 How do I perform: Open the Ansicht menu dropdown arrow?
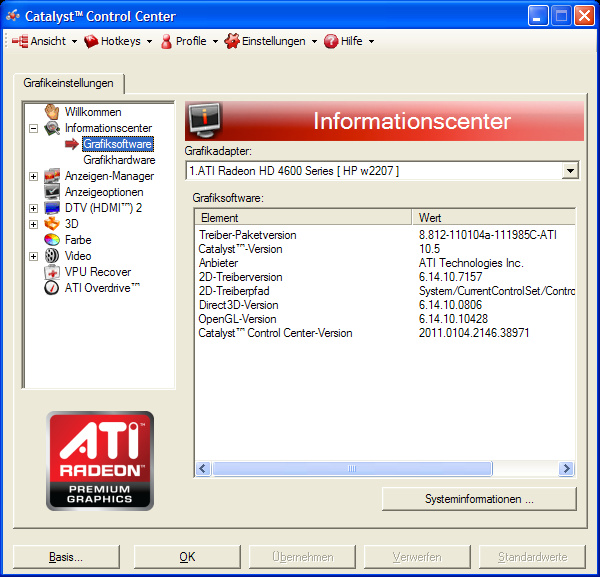[74, 41]
